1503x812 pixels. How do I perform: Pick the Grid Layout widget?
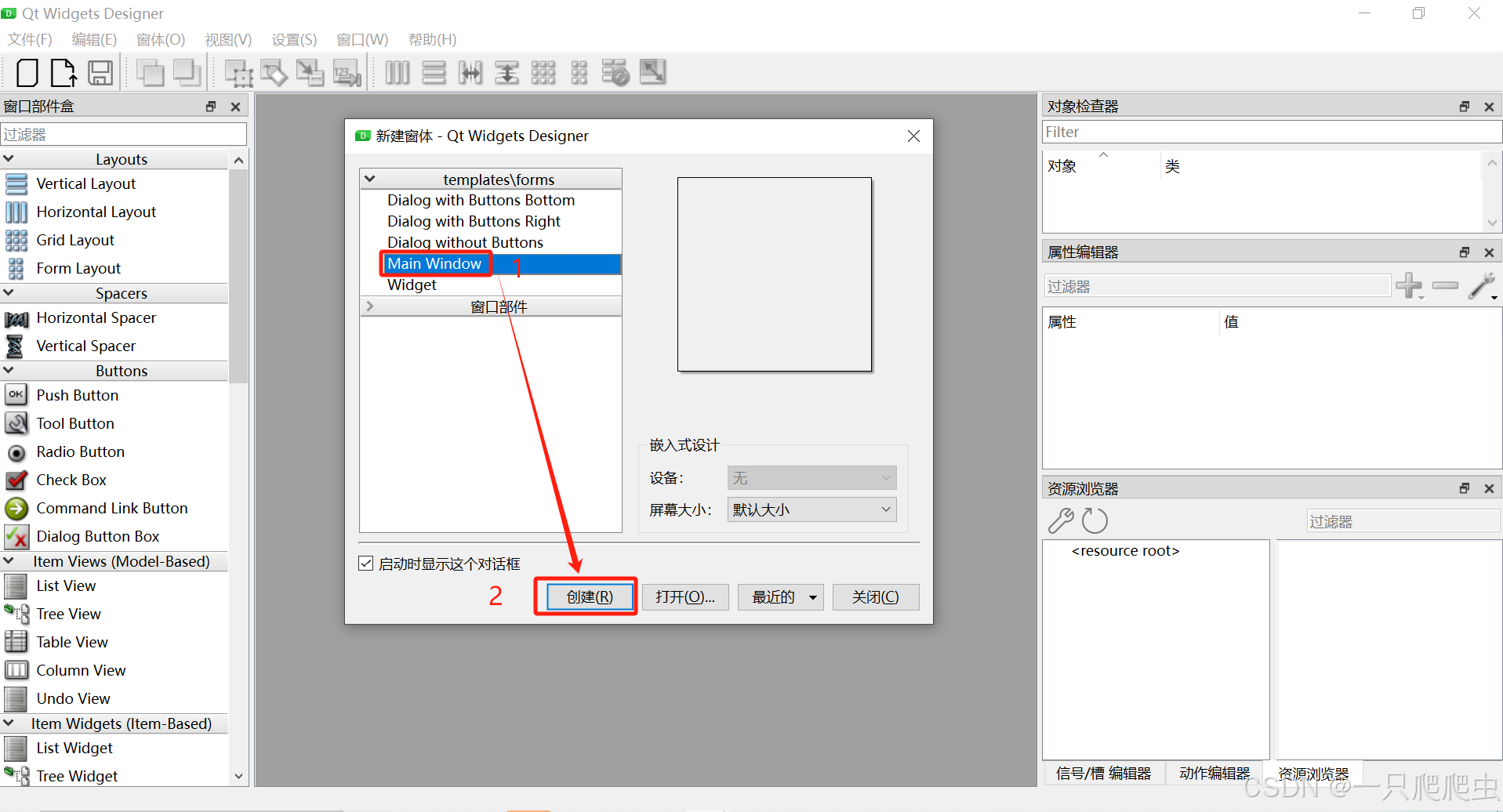pyautogui.click(x=60, y=240)
